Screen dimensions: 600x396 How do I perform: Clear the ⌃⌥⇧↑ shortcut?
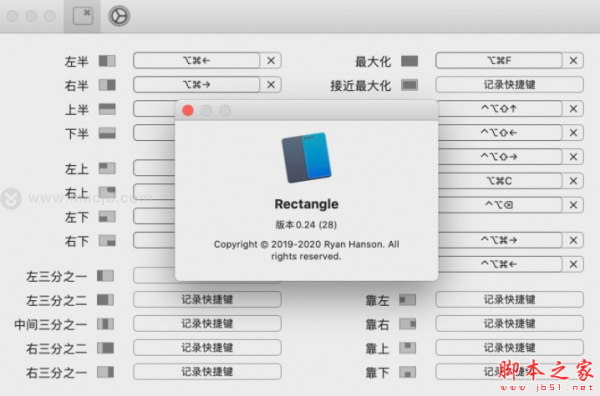[x=573, y=109]
